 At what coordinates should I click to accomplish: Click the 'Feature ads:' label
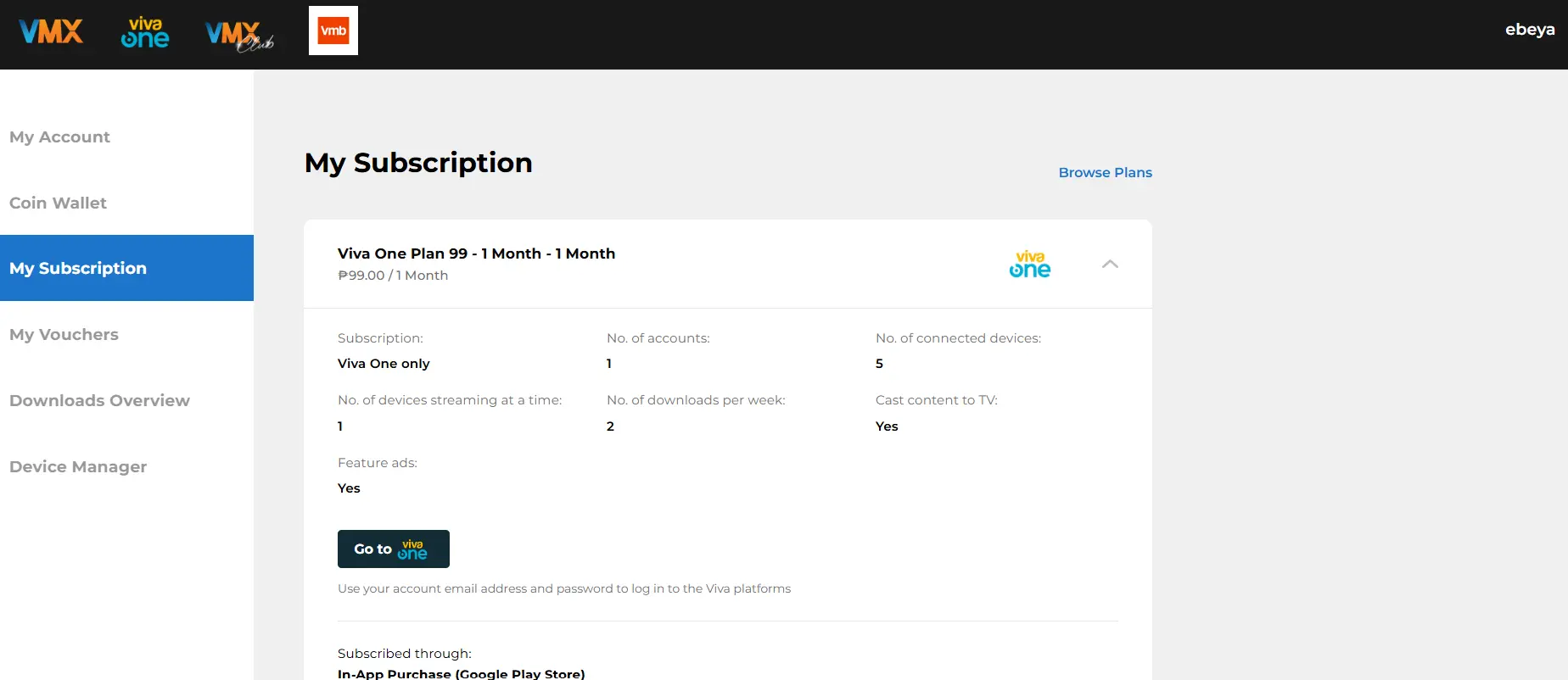pos(378,463)
